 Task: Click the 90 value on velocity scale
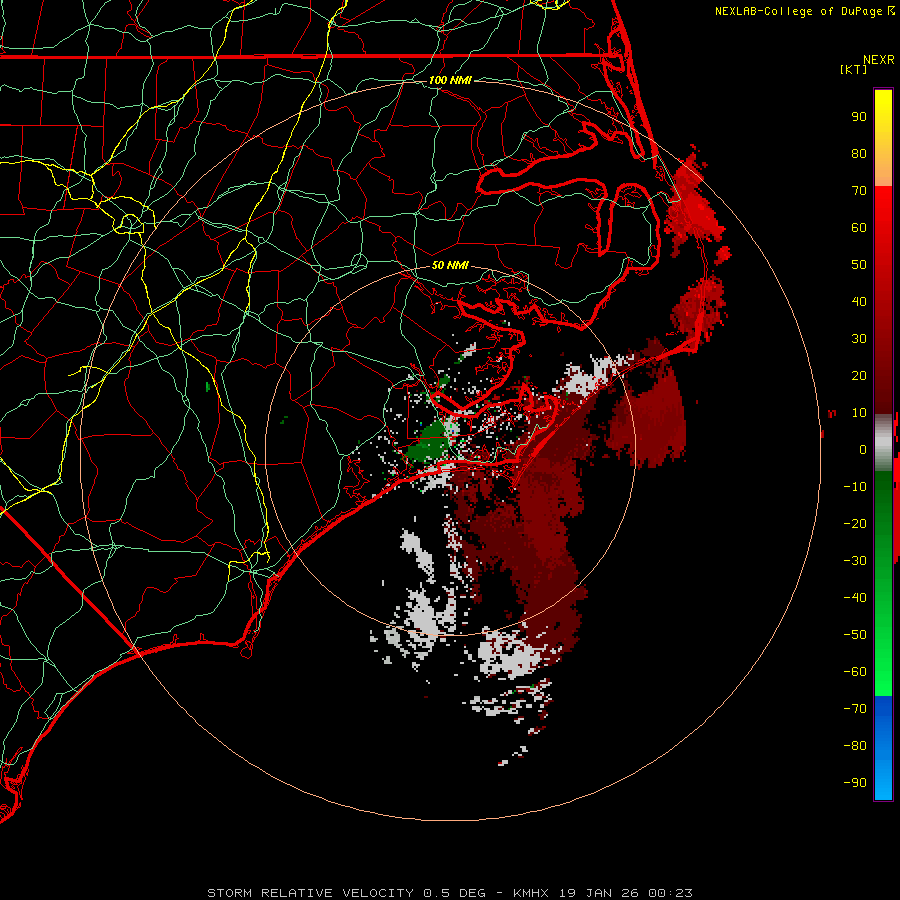click(859, 117)
